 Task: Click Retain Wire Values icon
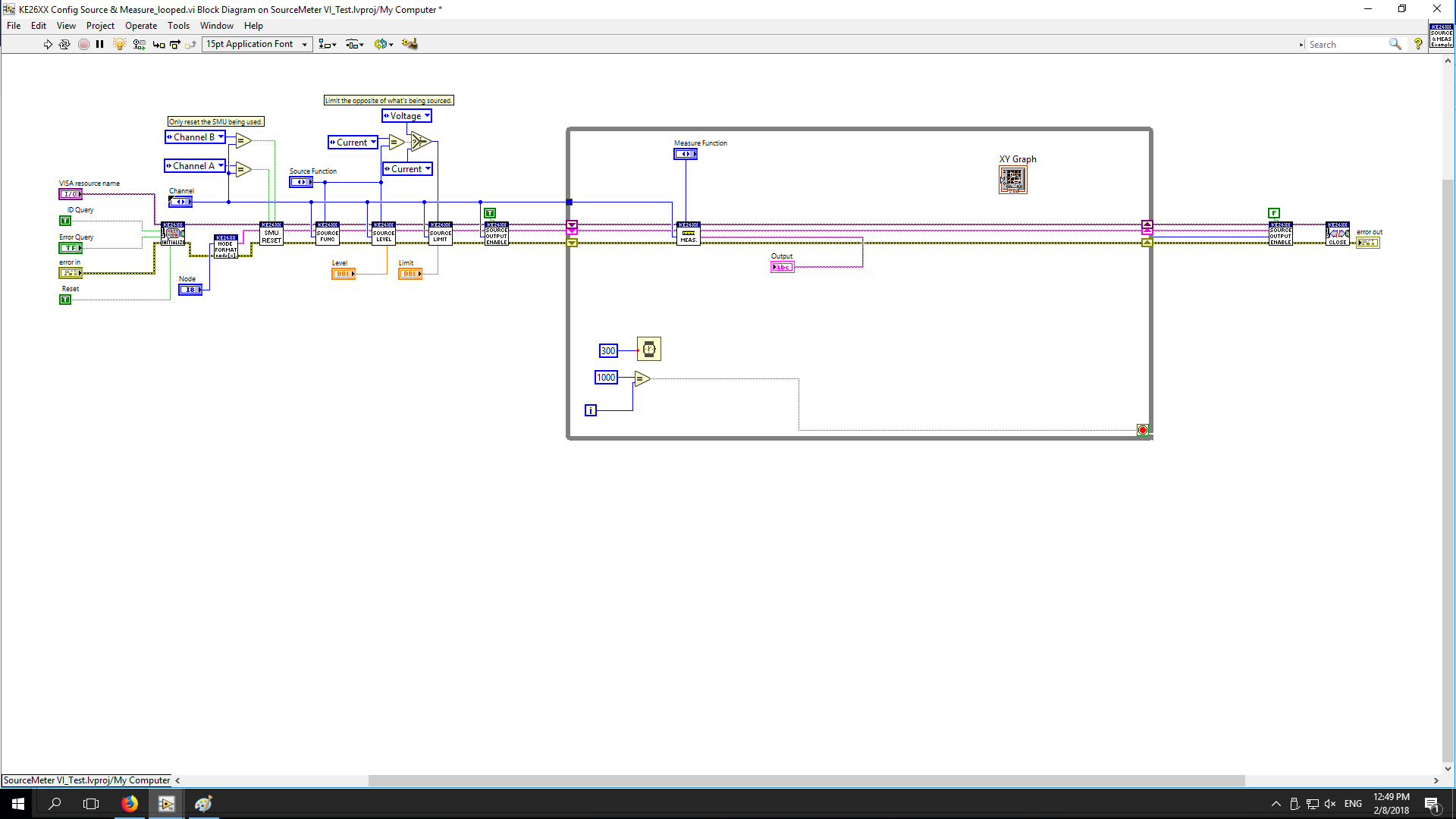click(x=139, y=44)
